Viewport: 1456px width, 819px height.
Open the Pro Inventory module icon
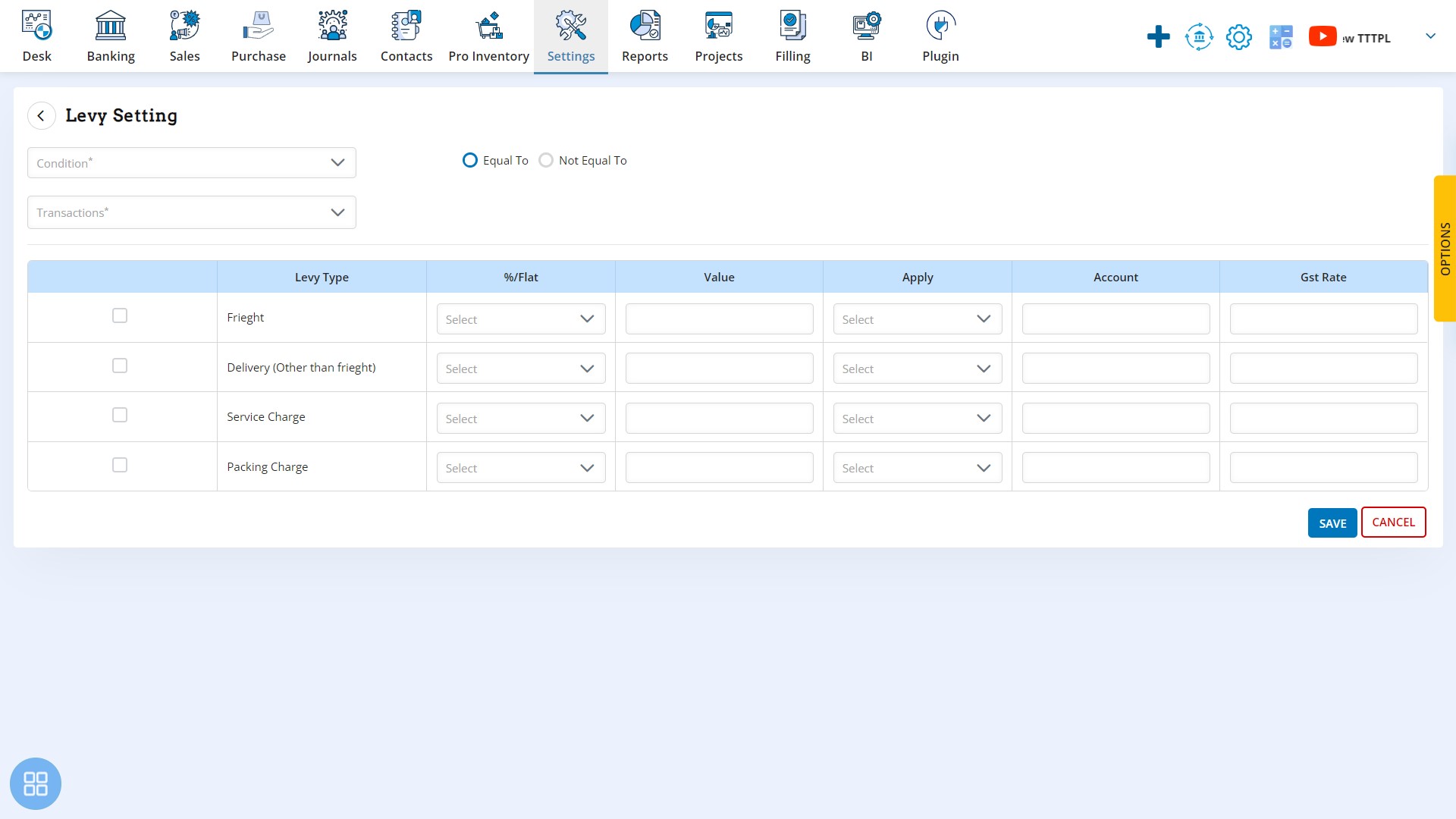tap(489, 26)
